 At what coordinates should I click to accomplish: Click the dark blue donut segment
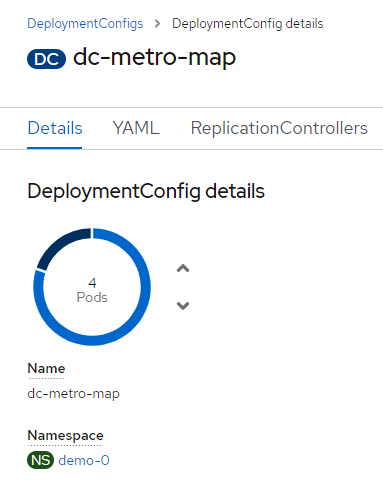pyautogui.click(x=60, y=245)
